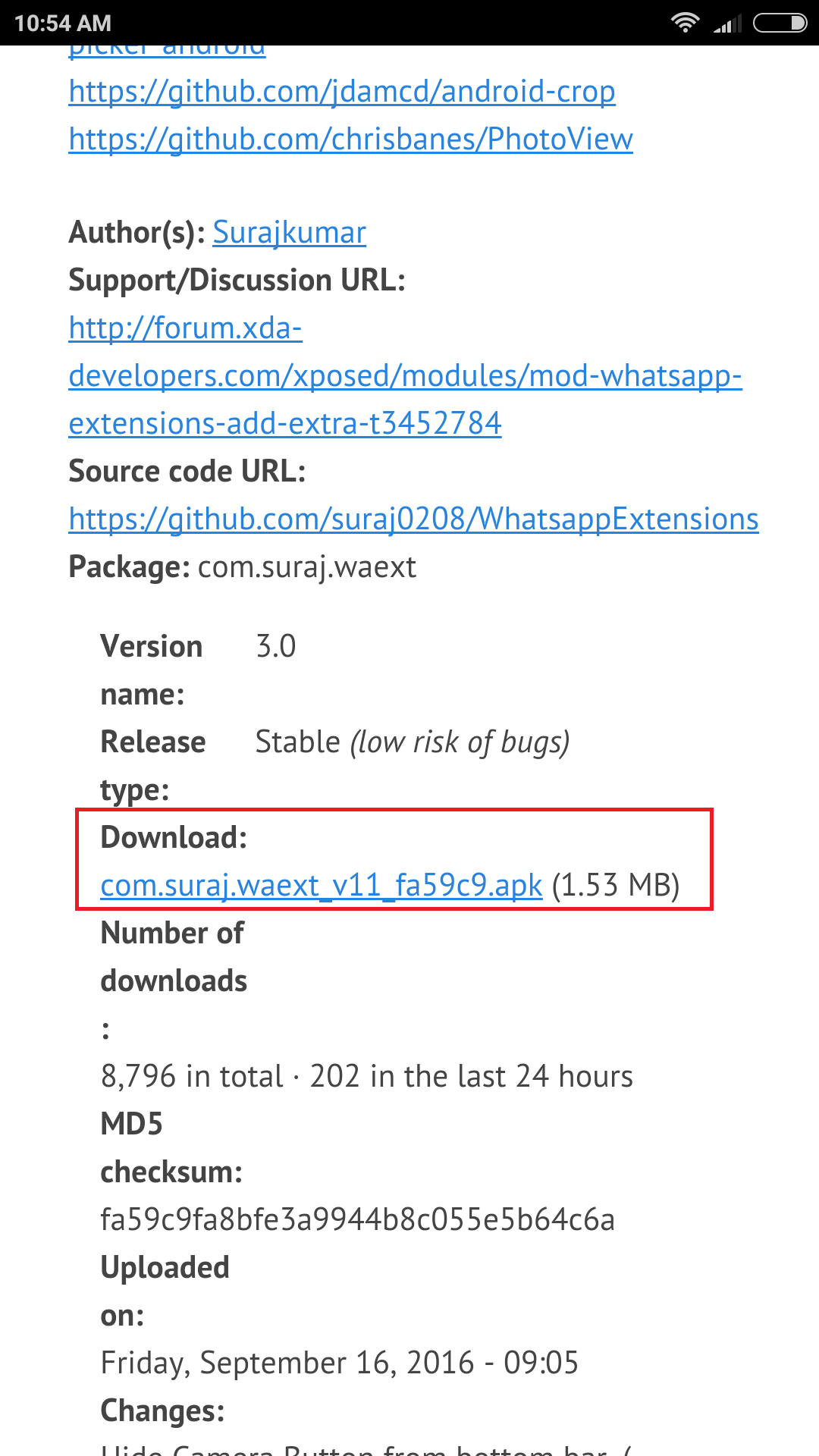Tap the 8,796 total downloads count
This screenshot has height=1456, width=819.
192,1077
